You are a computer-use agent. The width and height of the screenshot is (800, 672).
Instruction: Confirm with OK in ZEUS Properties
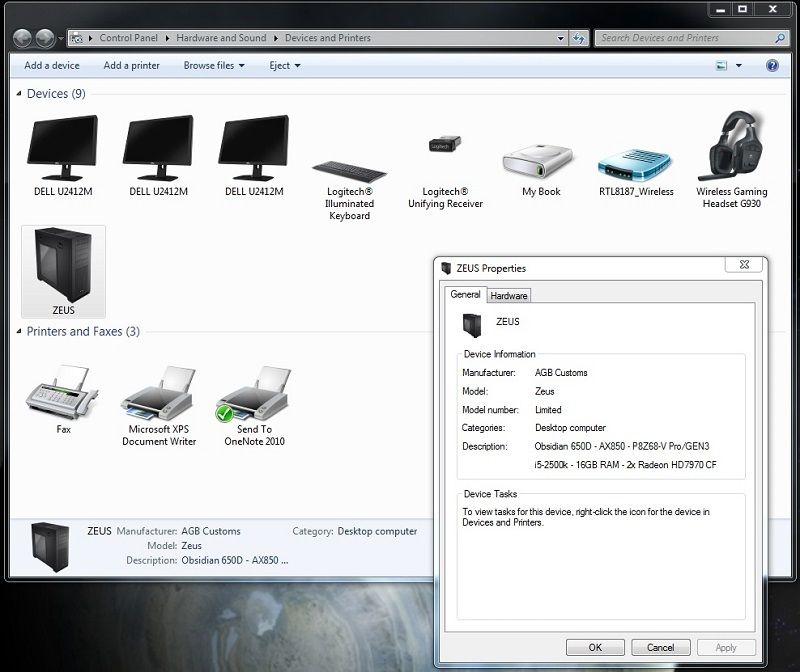[595, 647]
